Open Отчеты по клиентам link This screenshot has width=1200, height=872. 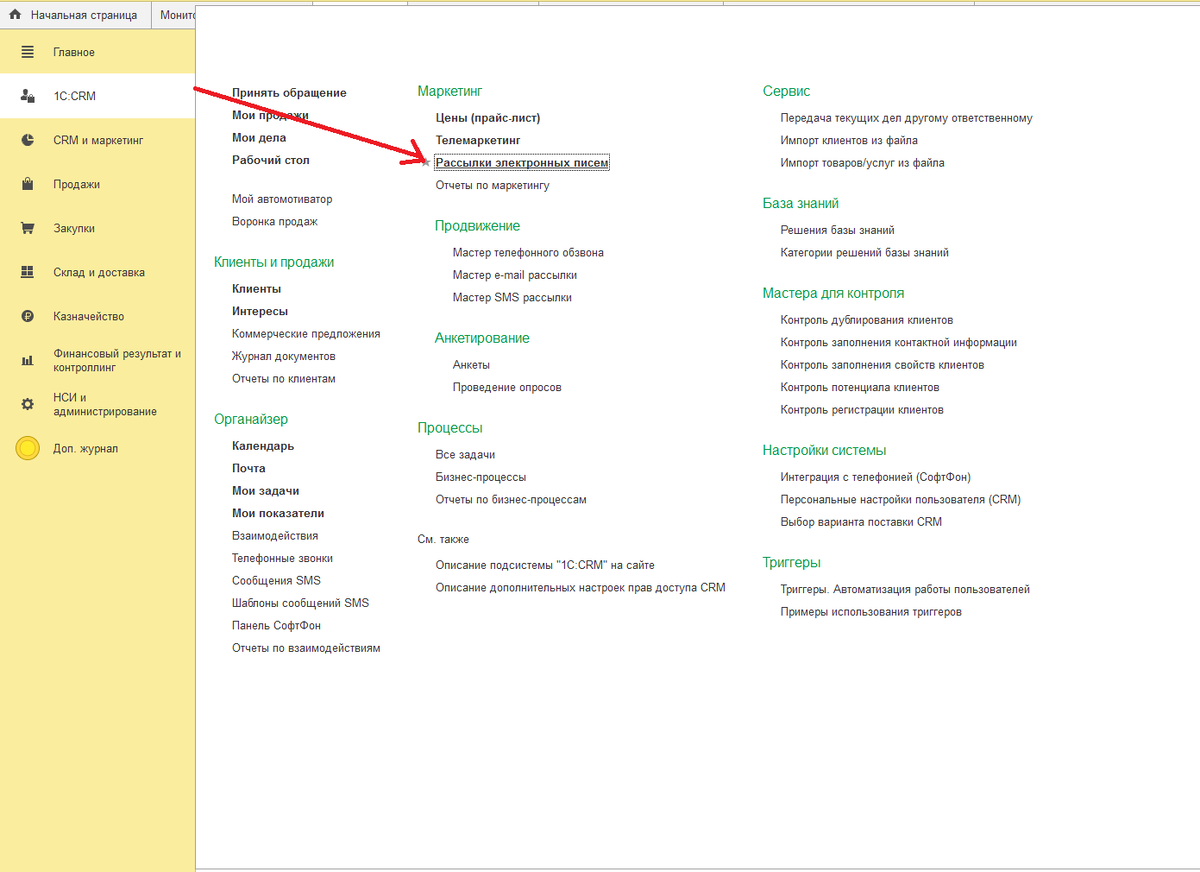(x=284, y=379)
